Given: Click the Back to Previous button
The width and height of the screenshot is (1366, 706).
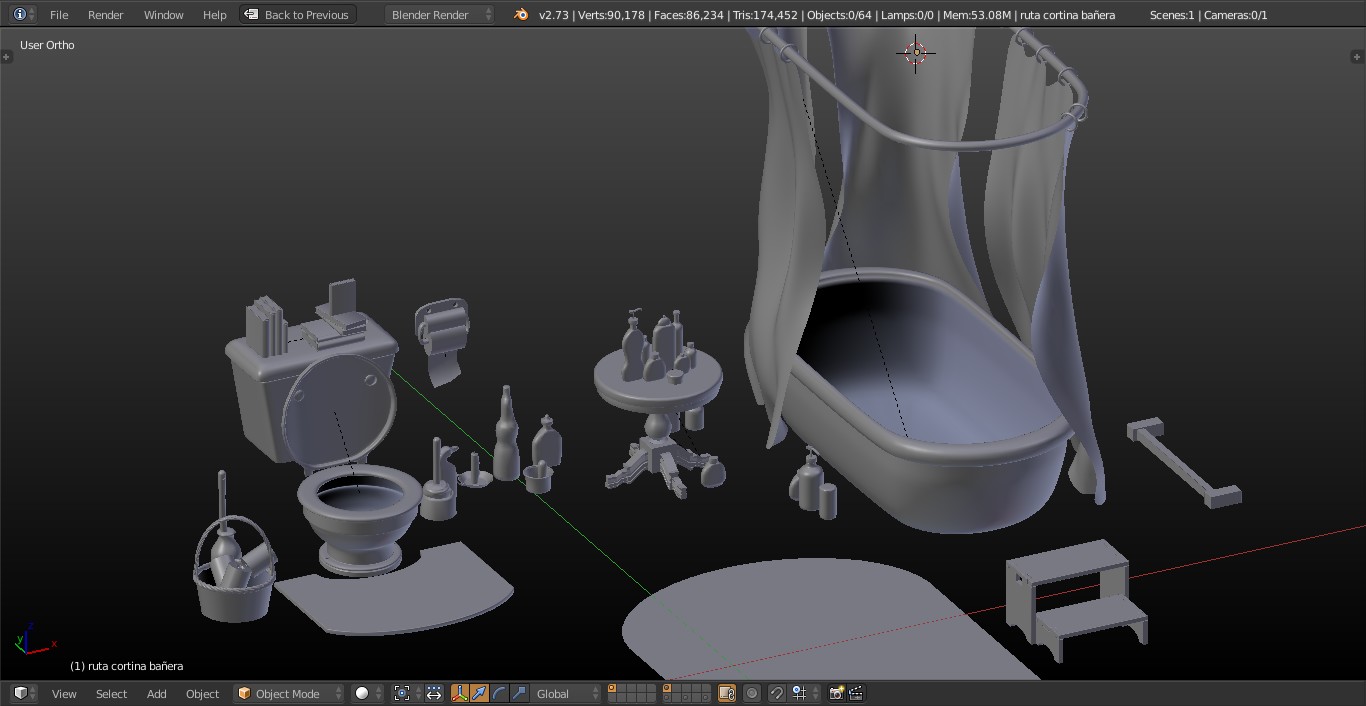Looking at the screenshot, I should pos(298,14).
